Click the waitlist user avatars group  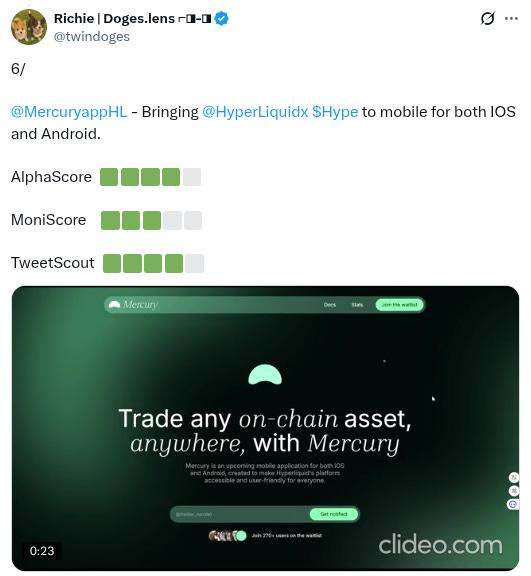pos(227,536)
